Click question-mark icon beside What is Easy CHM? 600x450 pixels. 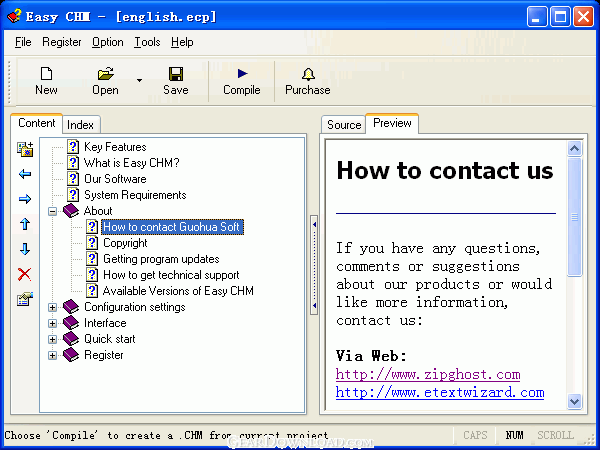[x=73, y=163]
